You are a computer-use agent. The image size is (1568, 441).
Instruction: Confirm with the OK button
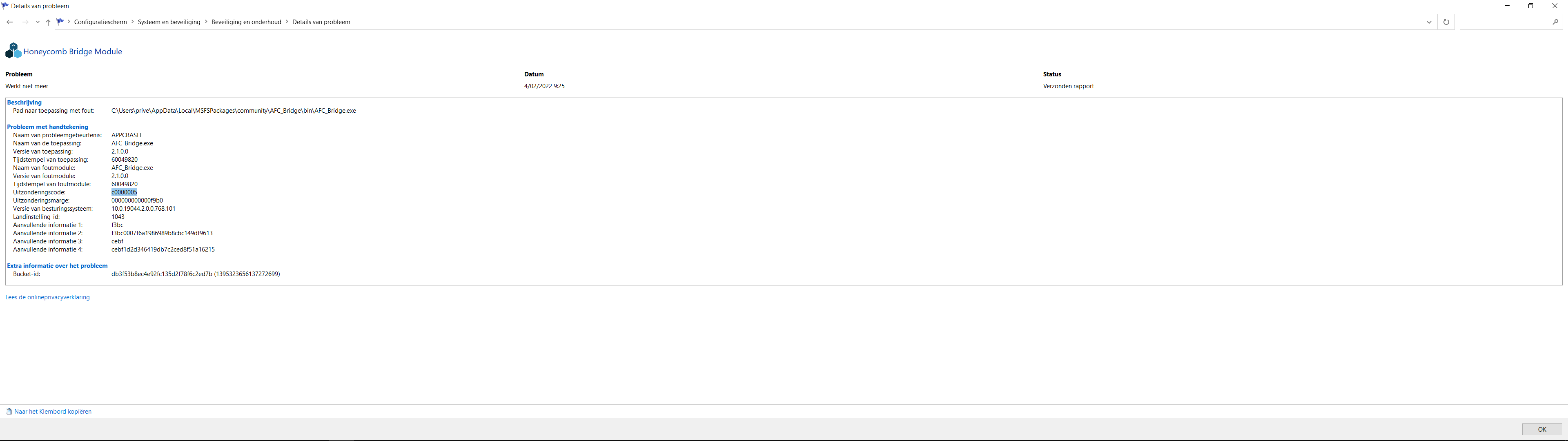[1542, 430]
